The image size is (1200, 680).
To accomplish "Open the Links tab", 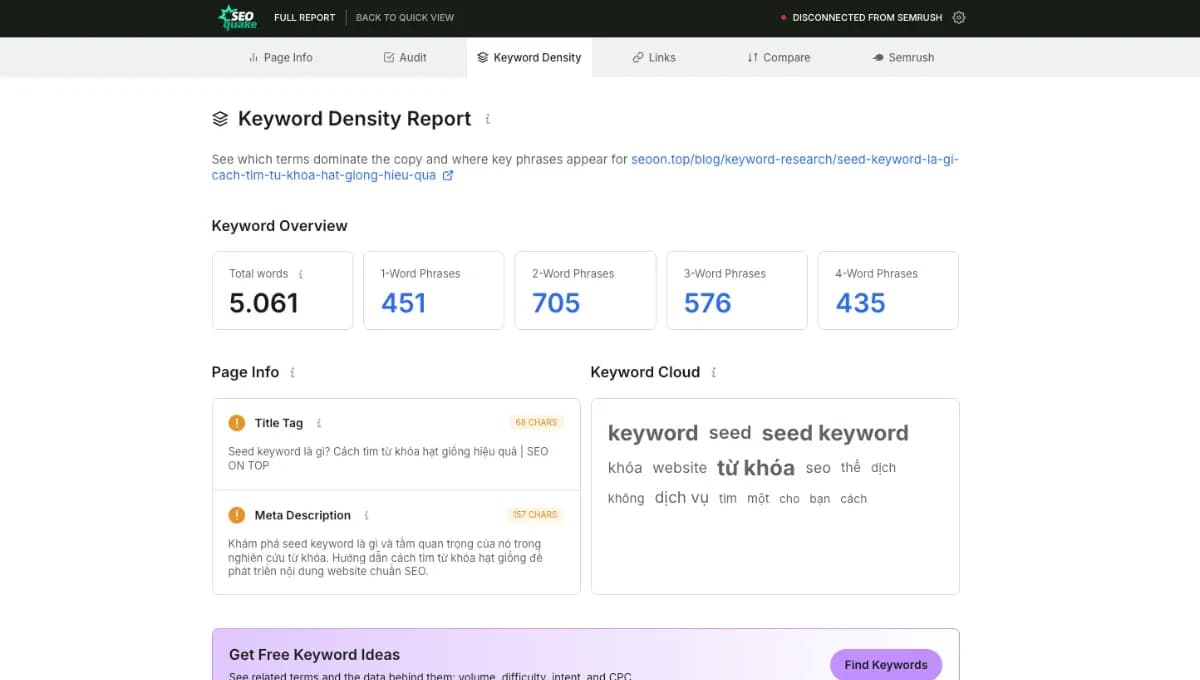I will [x=654, y=58].
